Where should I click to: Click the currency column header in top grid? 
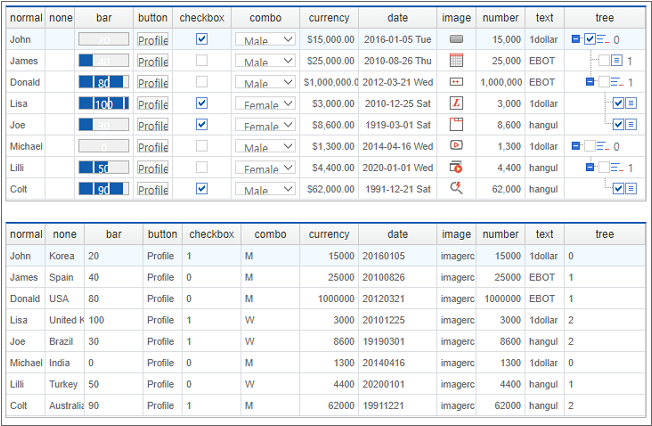point(329,18)
